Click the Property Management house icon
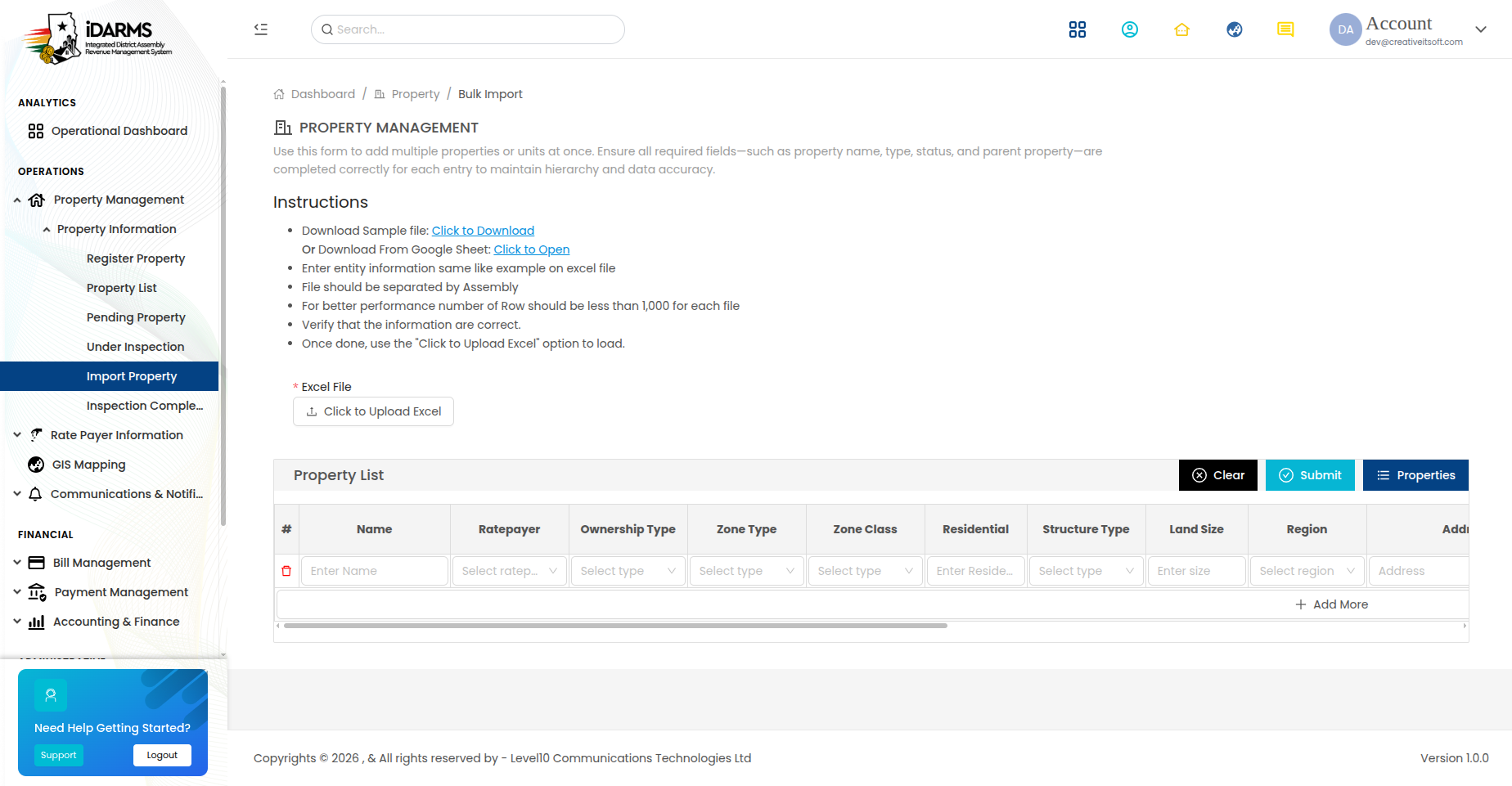 37,200
